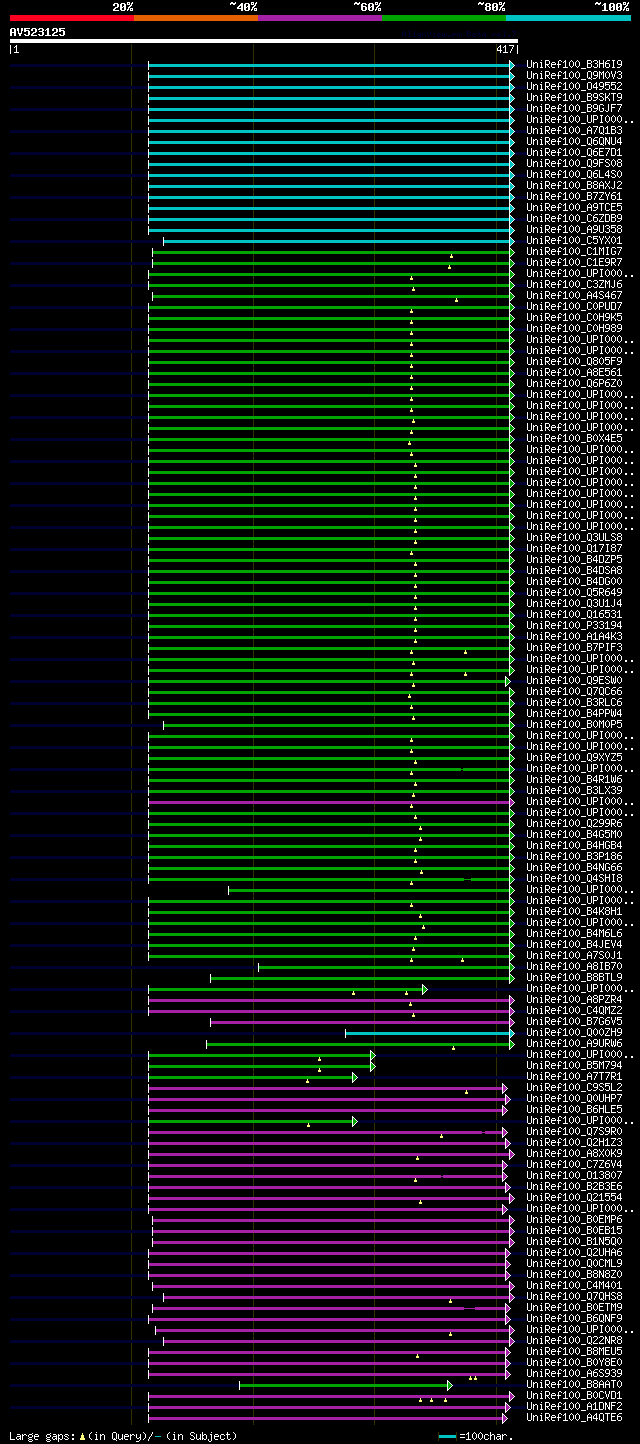Click the purple ~60% identity legend segment
This screenshot has width=640, height=1444.
pyautogui.click(x=319, y=18)
